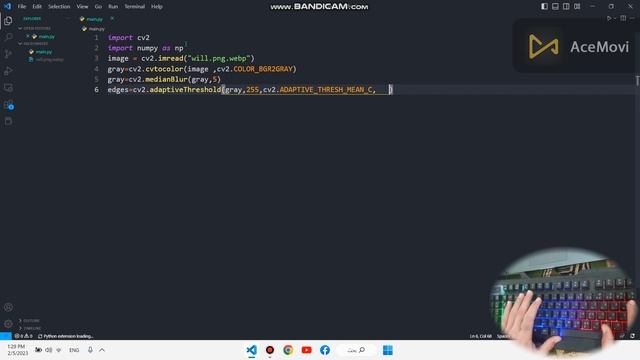The height and width of the screenshot is (360, 640).
Task: Open the Help menu
Action: coord(157,7)
